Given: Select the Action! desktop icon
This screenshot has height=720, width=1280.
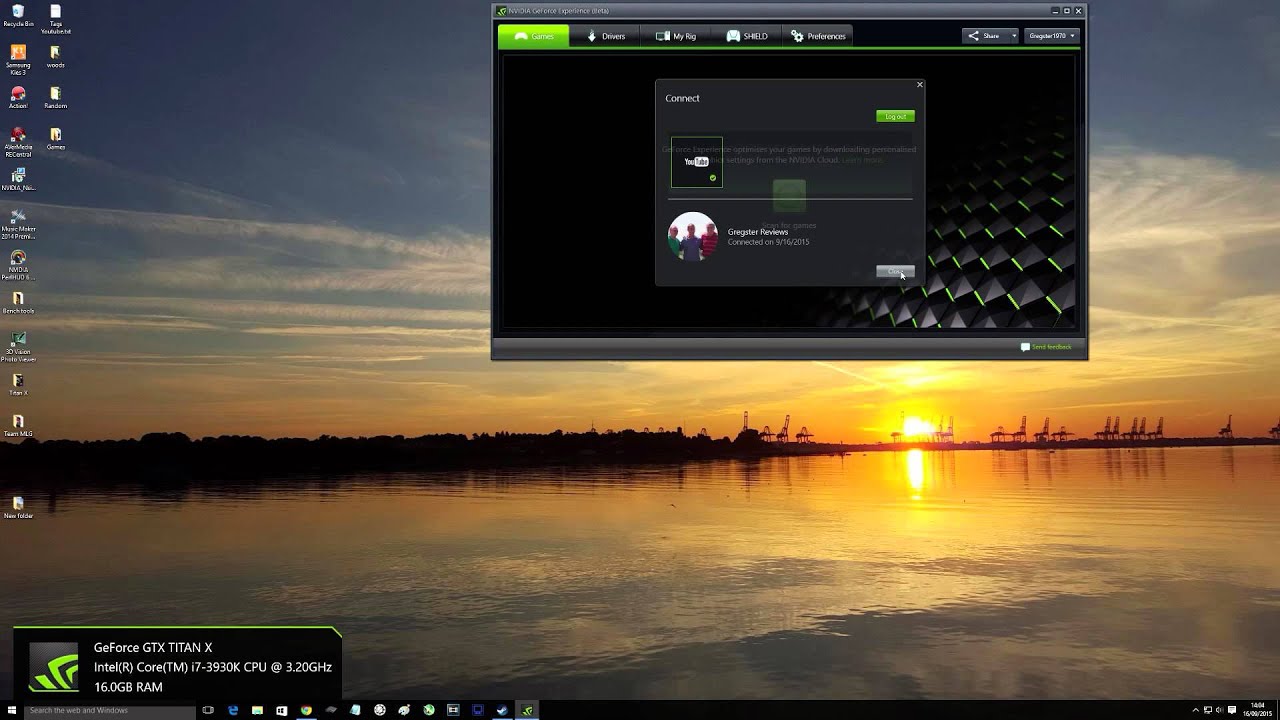Looking at the screenshot, I should [x=18, y=98].
